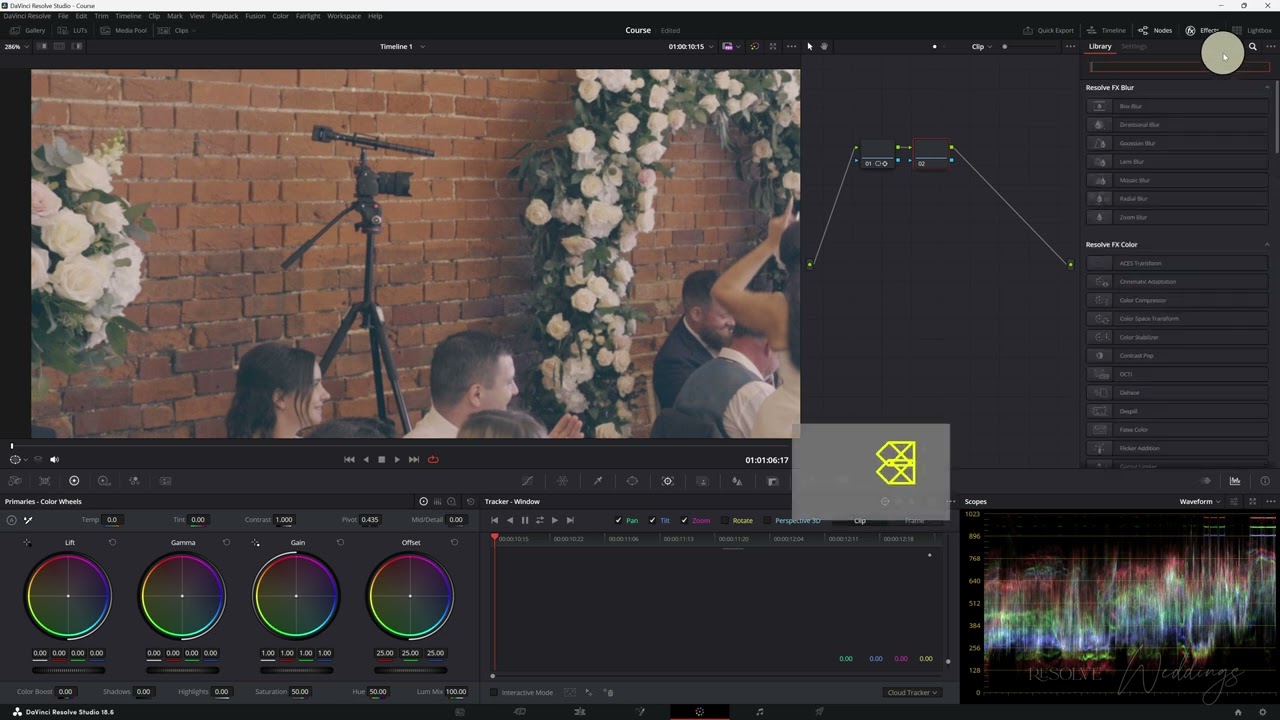Click Contrast value field 1.000
This screenshot has width=1280, height=720.
click(284, 520)
